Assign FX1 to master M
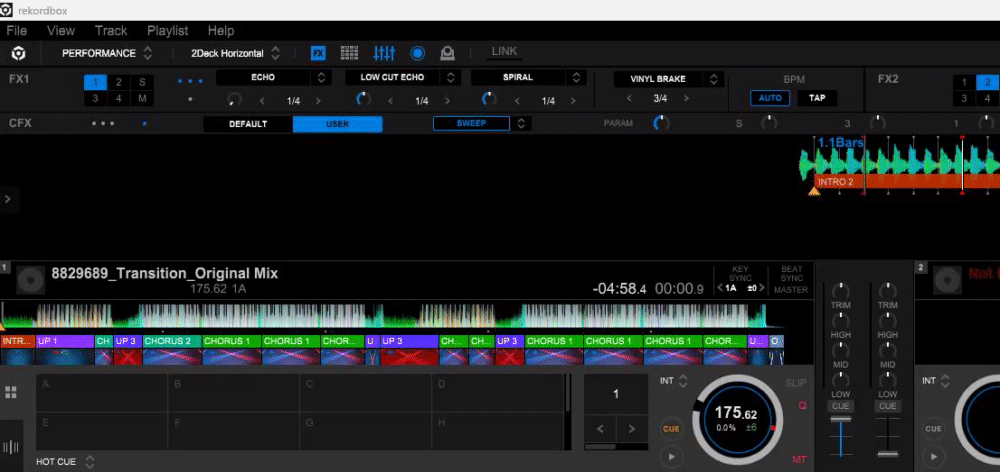 (142, 99)
